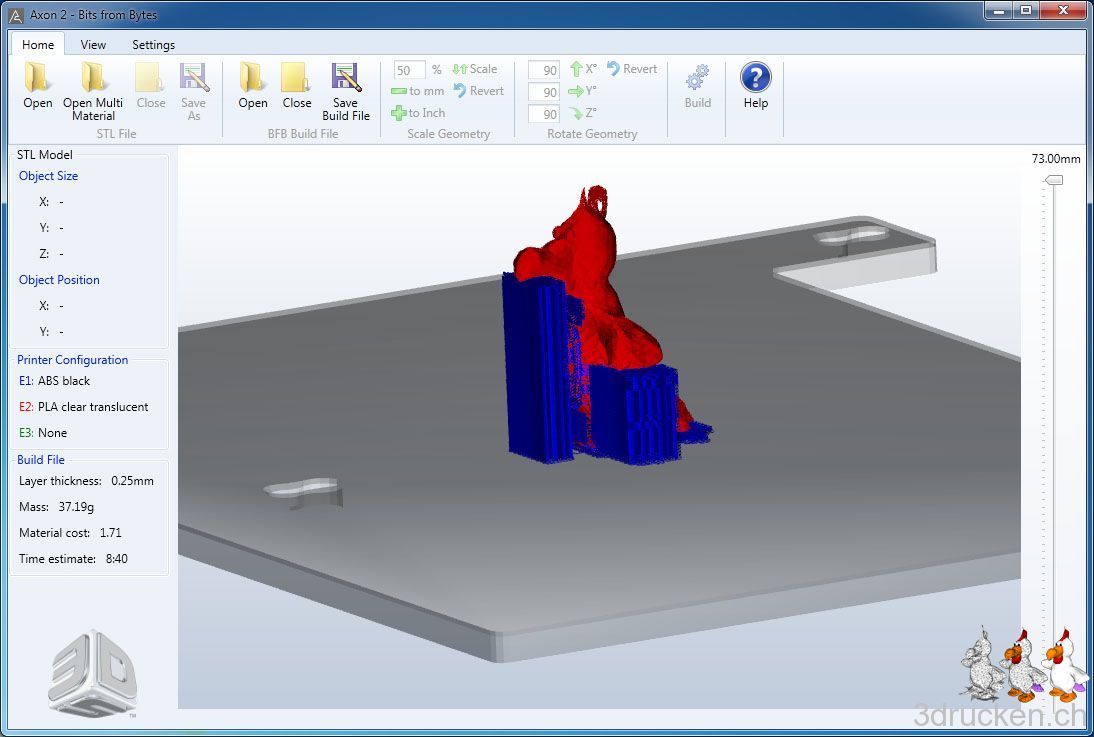1094x737 pixels.
Task: Rotate around Z axis arrow
Action: pyautogui.click(x=576, y=113)
